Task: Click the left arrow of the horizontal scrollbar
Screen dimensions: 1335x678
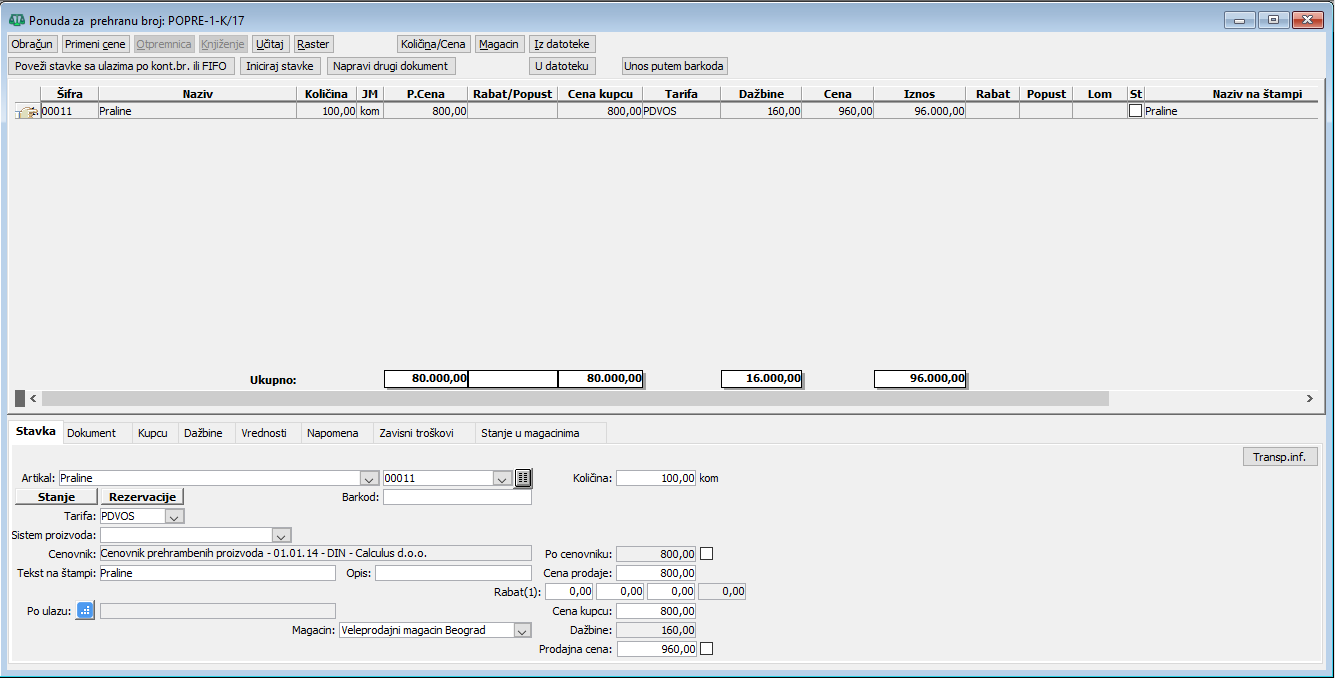Action: pyautogui.click(x=33, y=398)
